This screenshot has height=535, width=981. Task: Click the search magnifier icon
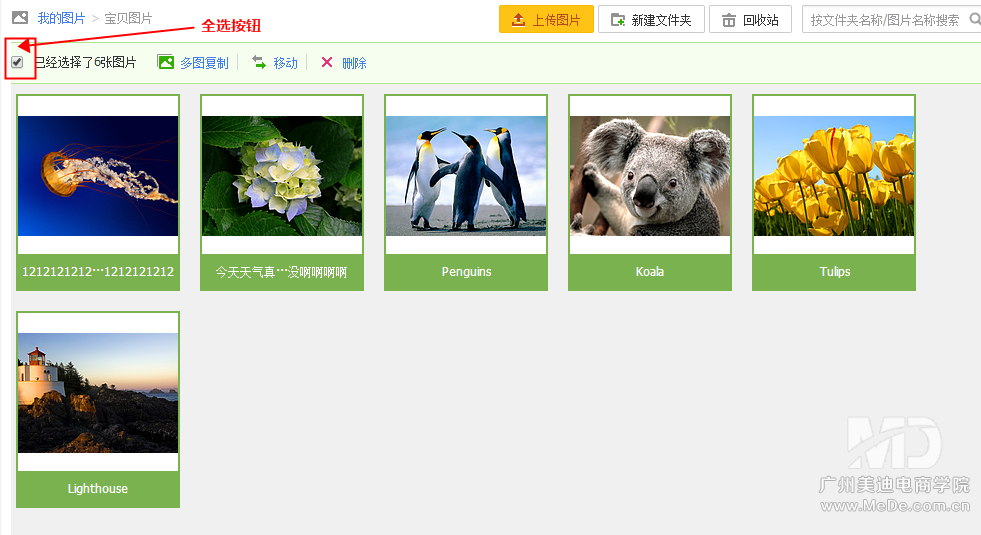click(x=974, y=19)
